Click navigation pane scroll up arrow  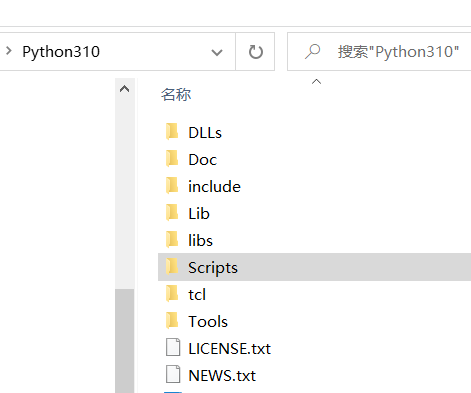[125, 89]
